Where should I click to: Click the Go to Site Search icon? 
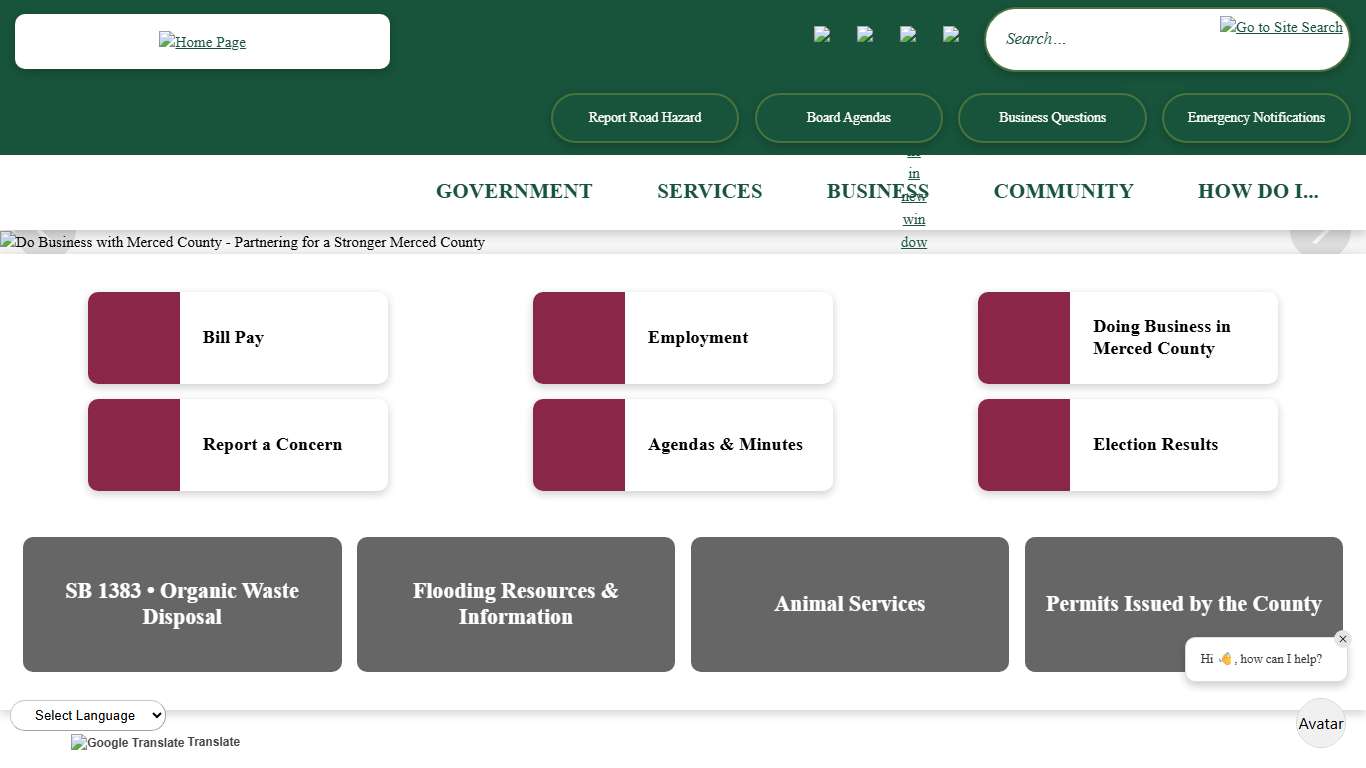(1280, 27)
